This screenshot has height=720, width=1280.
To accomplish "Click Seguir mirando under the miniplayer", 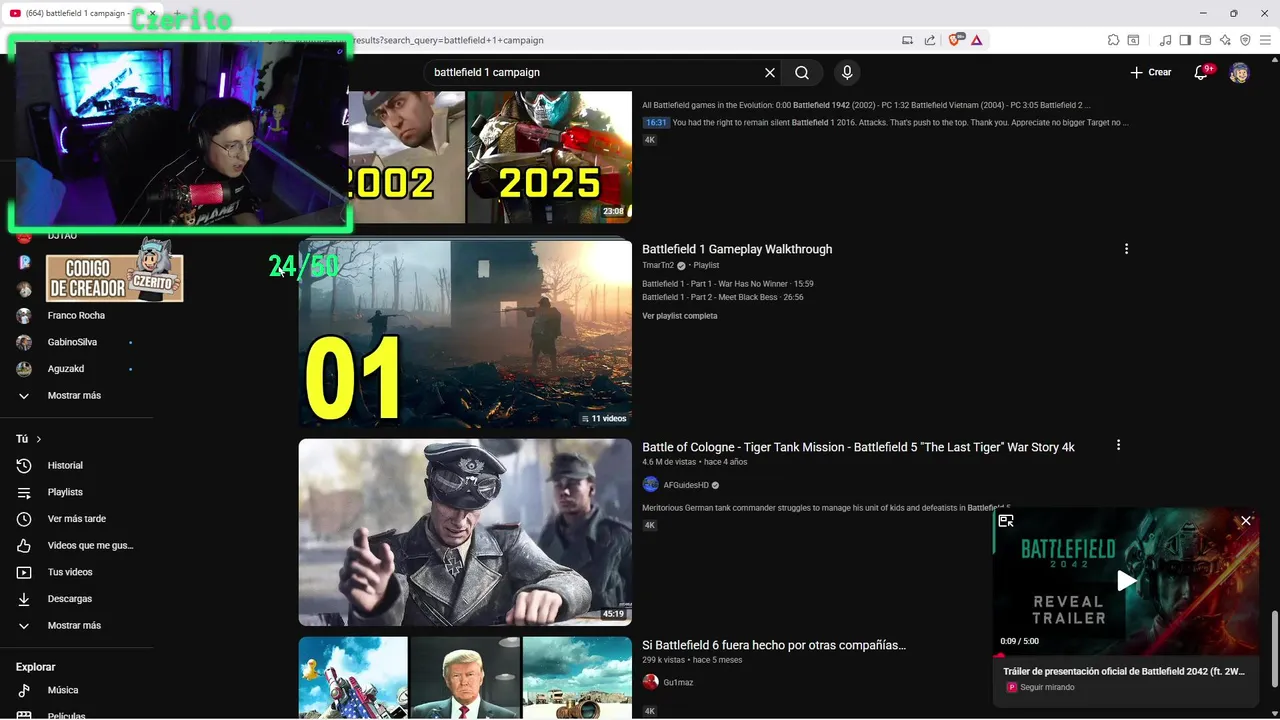I will coord(1046,688).
